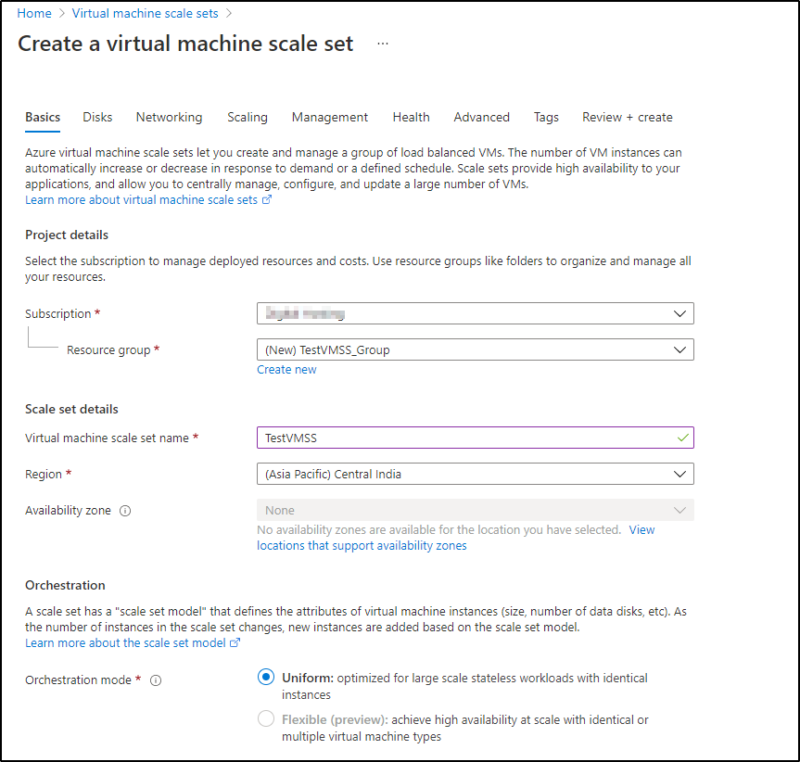Click Create new under Resource group
The width and height of the screenshot is (800, 762).
point(287,369)
